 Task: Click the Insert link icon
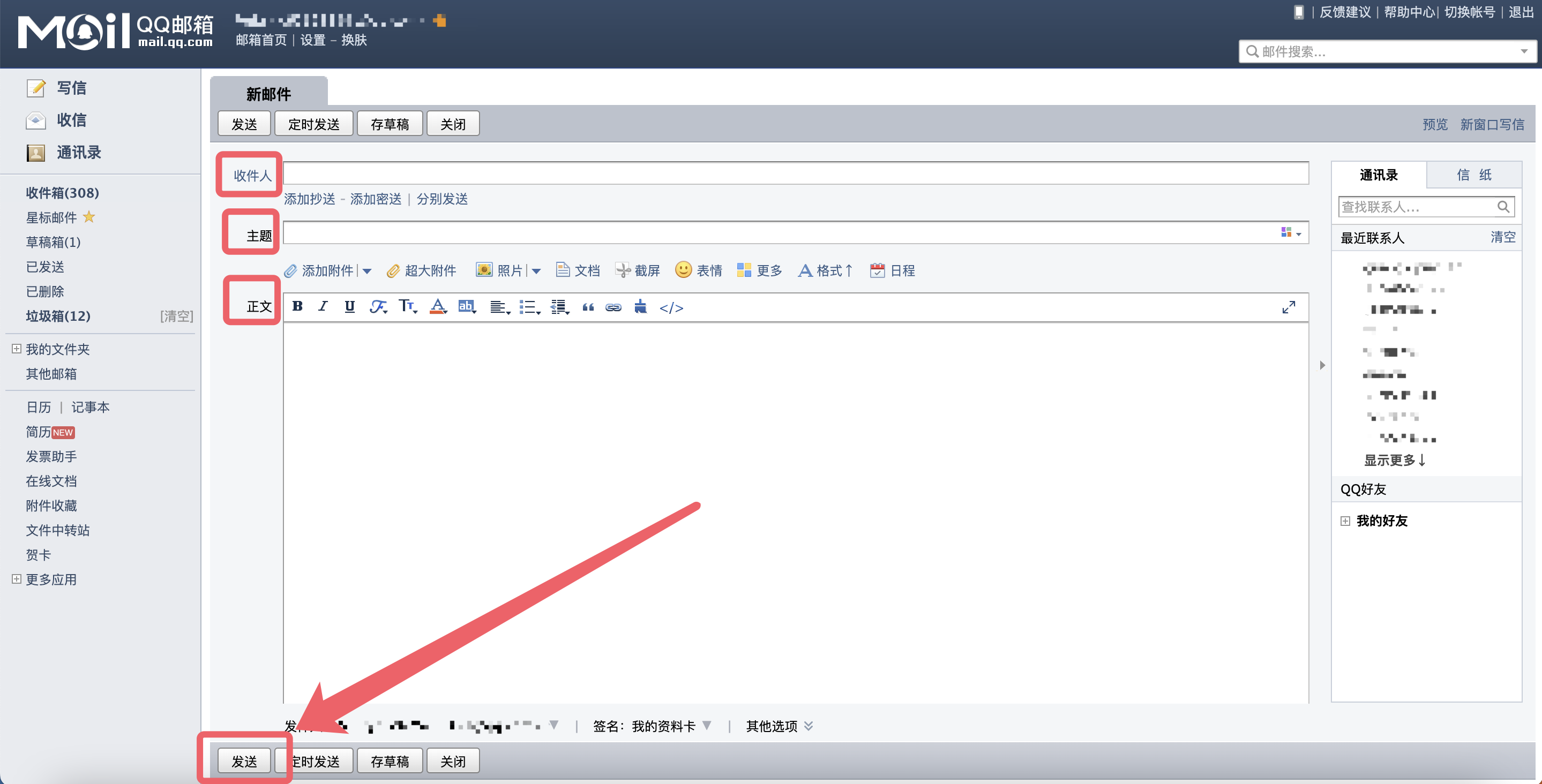613,307
